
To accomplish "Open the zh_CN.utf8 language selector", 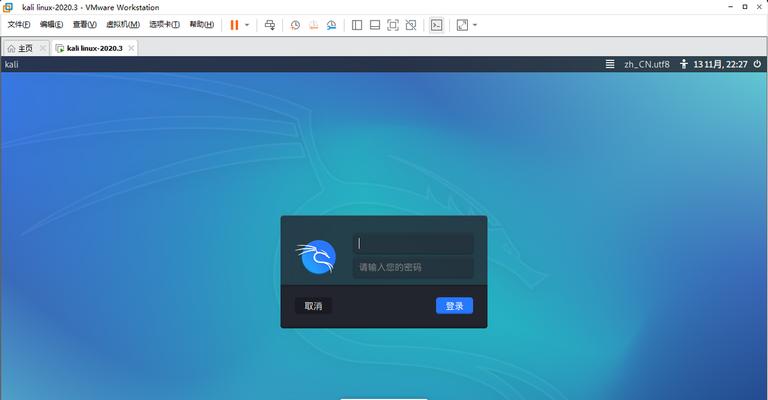I will [x=646, y=64].
